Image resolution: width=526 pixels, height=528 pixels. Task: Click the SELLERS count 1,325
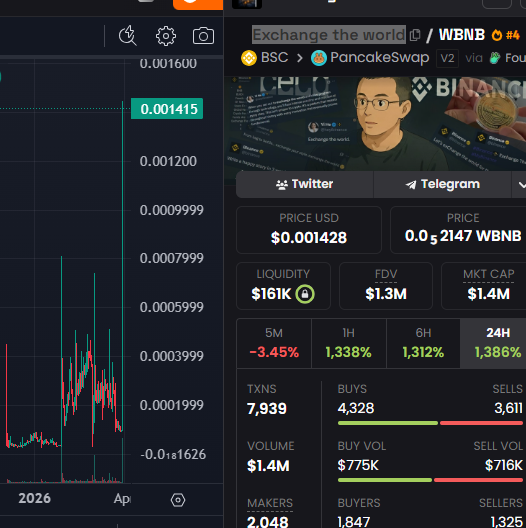[x=507, y=522]
